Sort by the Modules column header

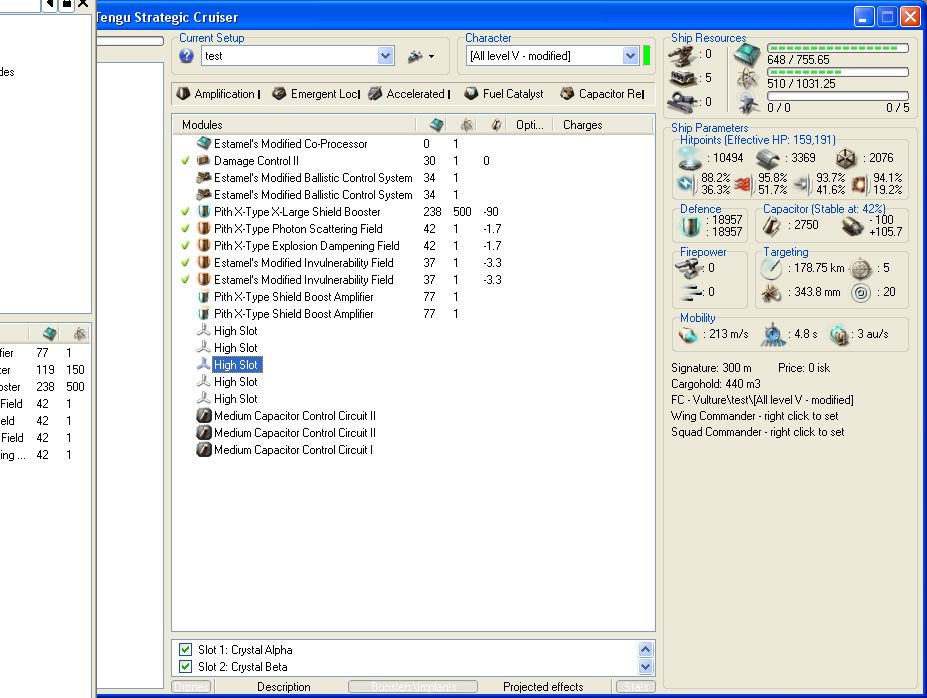pyautogui.click(x=294, y=125)
